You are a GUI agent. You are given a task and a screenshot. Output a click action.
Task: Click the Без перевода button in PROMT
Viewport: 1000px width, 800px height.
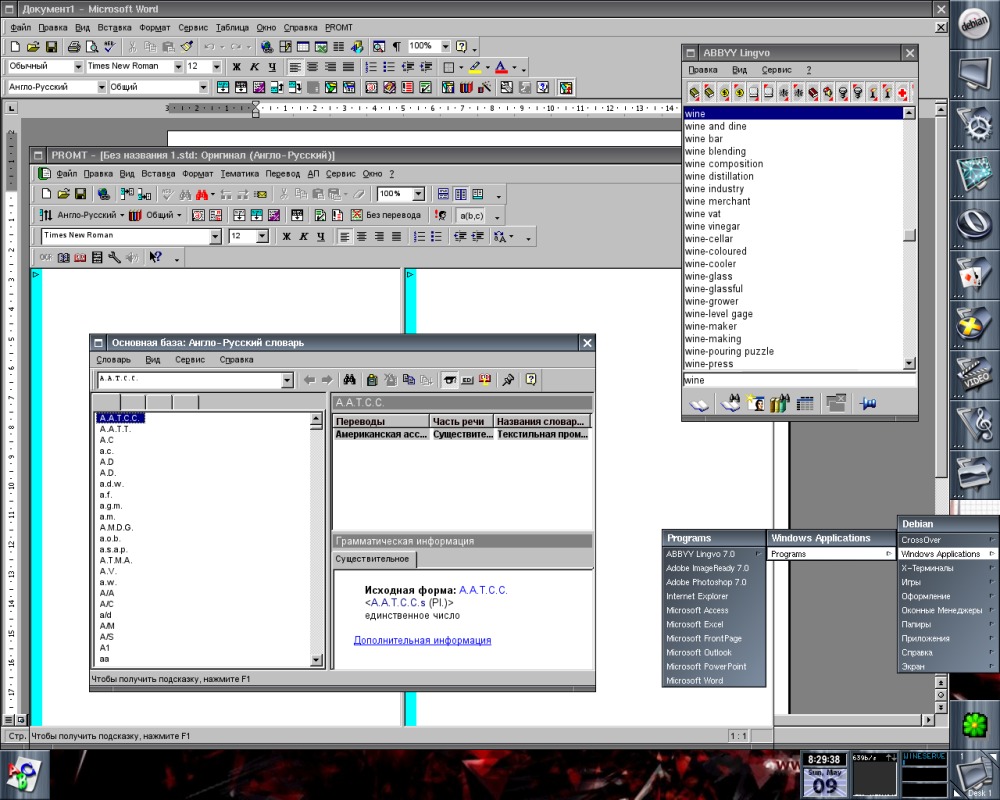386,215
